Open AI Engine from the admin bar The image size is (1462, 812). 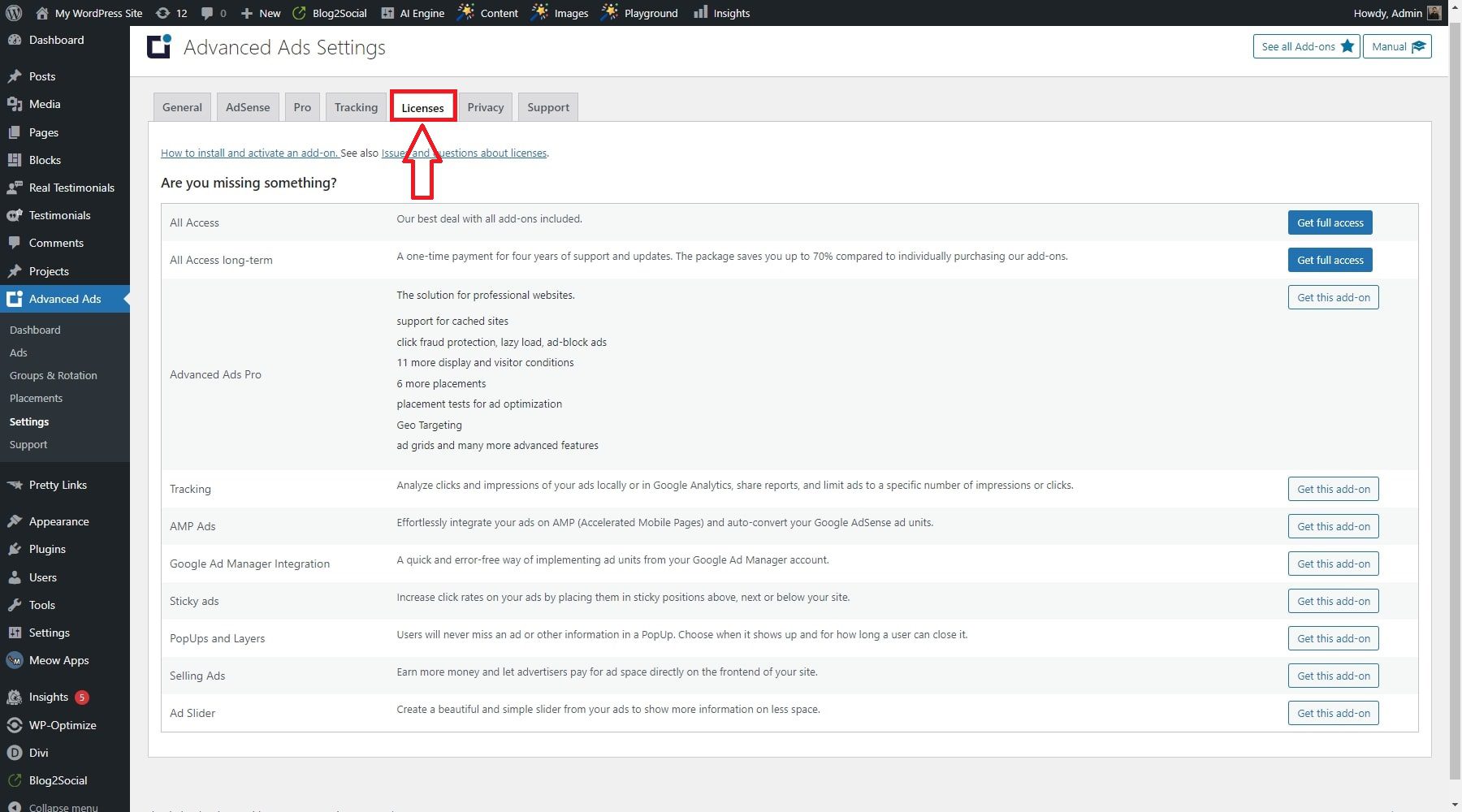[x=388, y=12]
